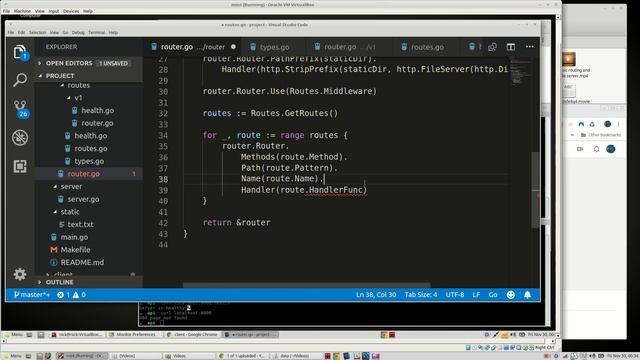
Task: Open the Search view in the activity bar
Action: click(20, 80)
